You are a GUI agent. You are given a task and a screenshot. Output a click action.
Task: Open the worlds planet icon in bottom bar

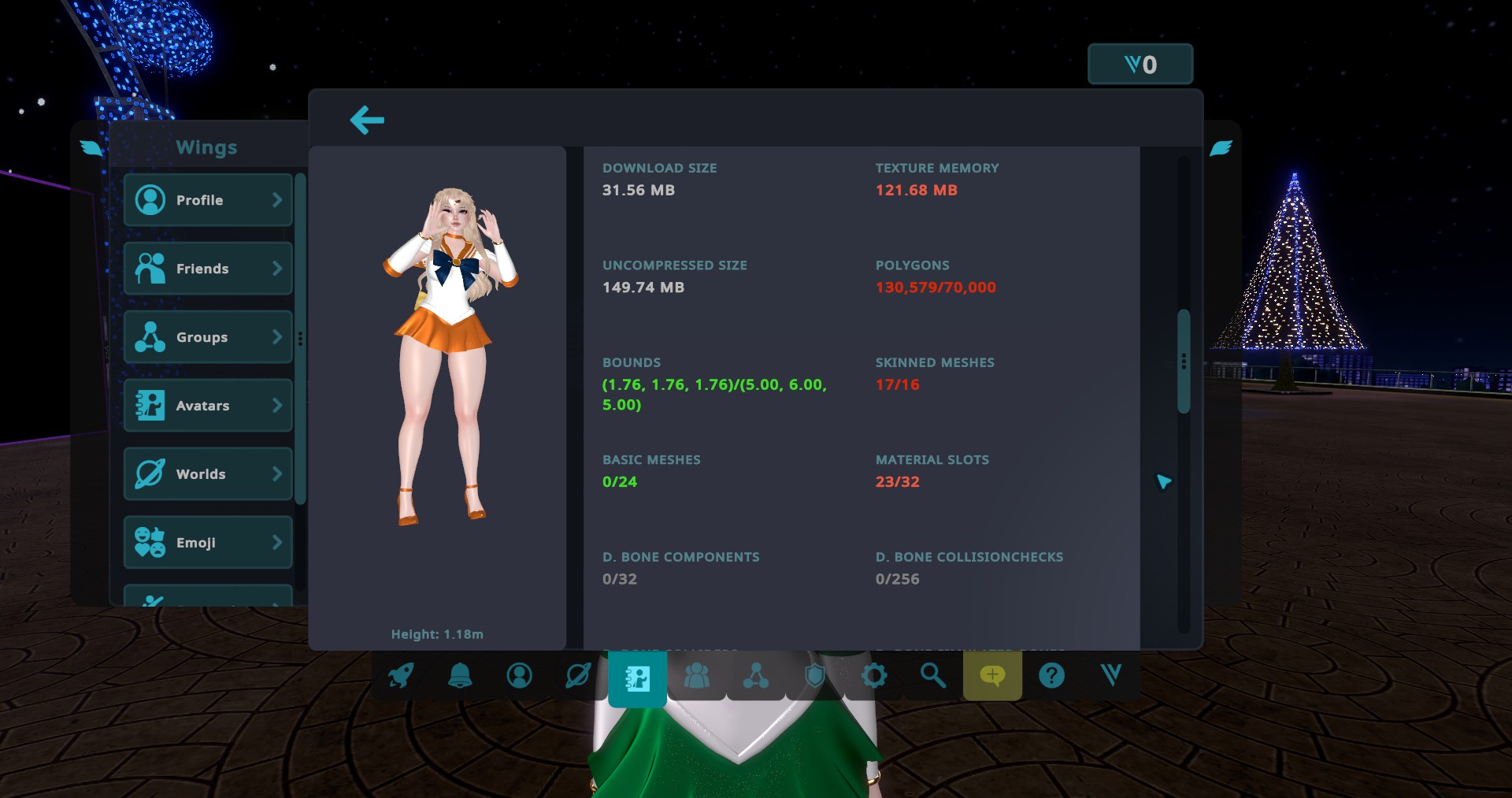578,675
